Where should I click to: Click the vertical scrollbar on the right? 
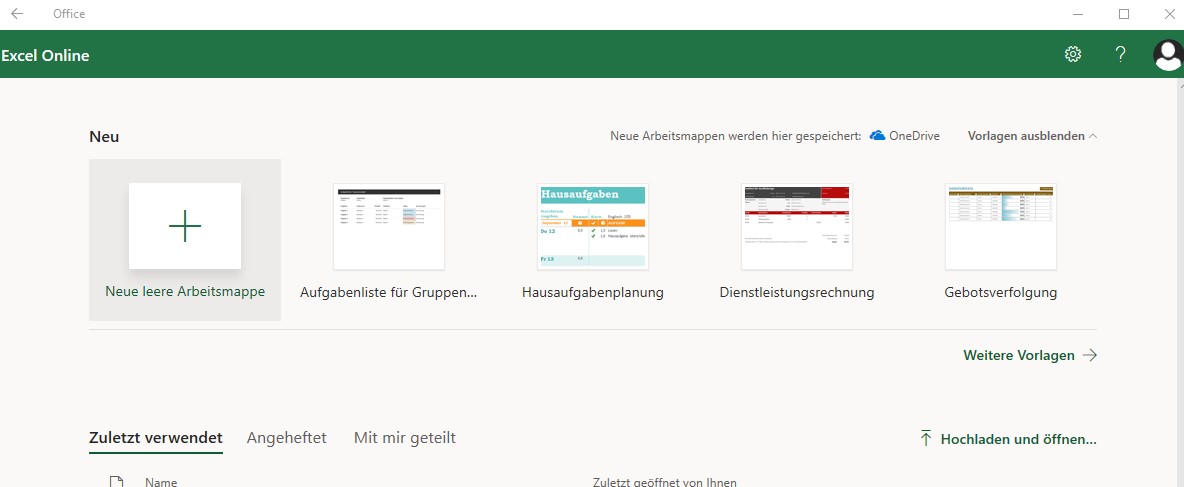tap(1178, 282)
